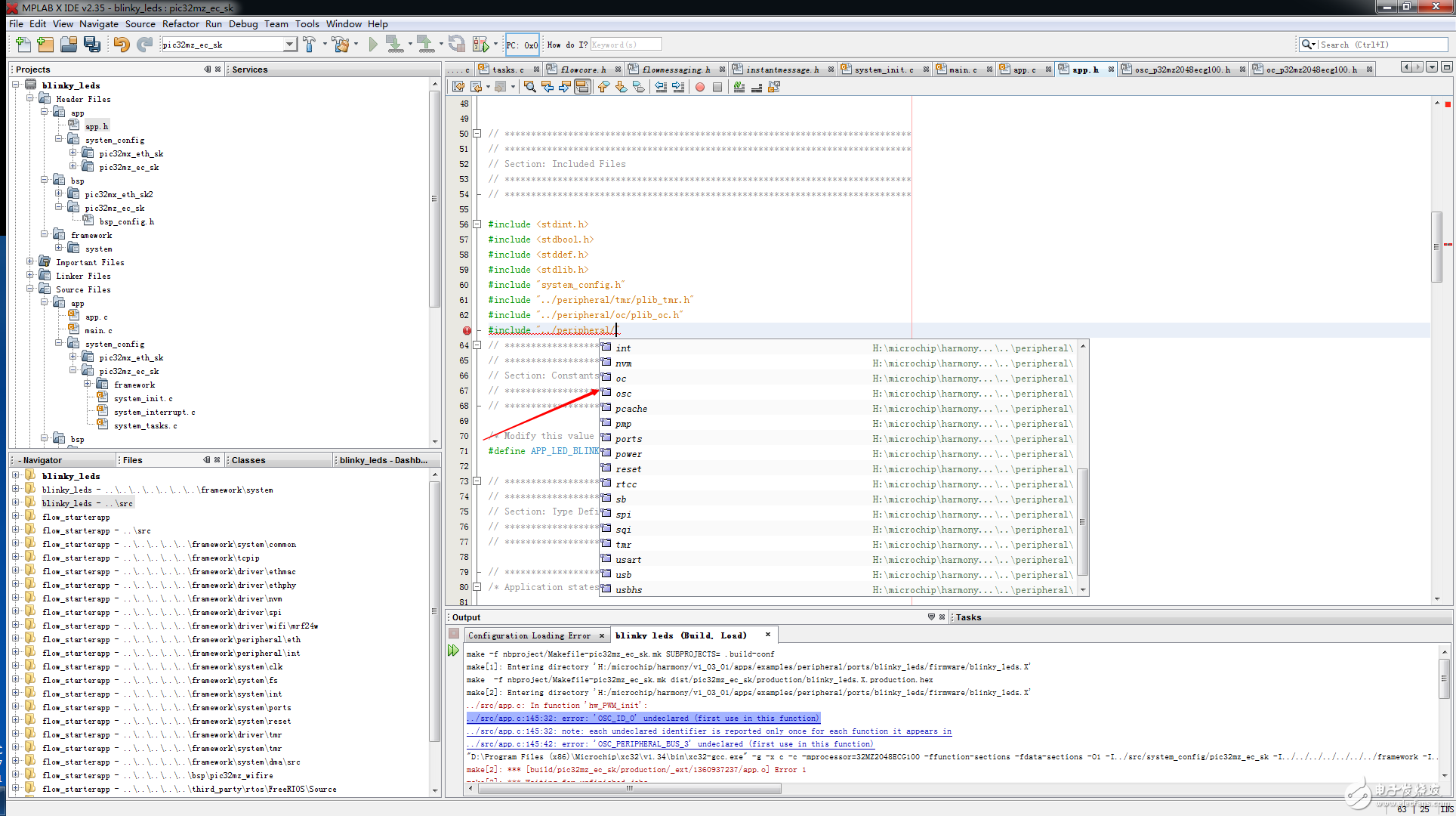
Task: Click the Clean and Build broom icon
Action: [341, 45]
